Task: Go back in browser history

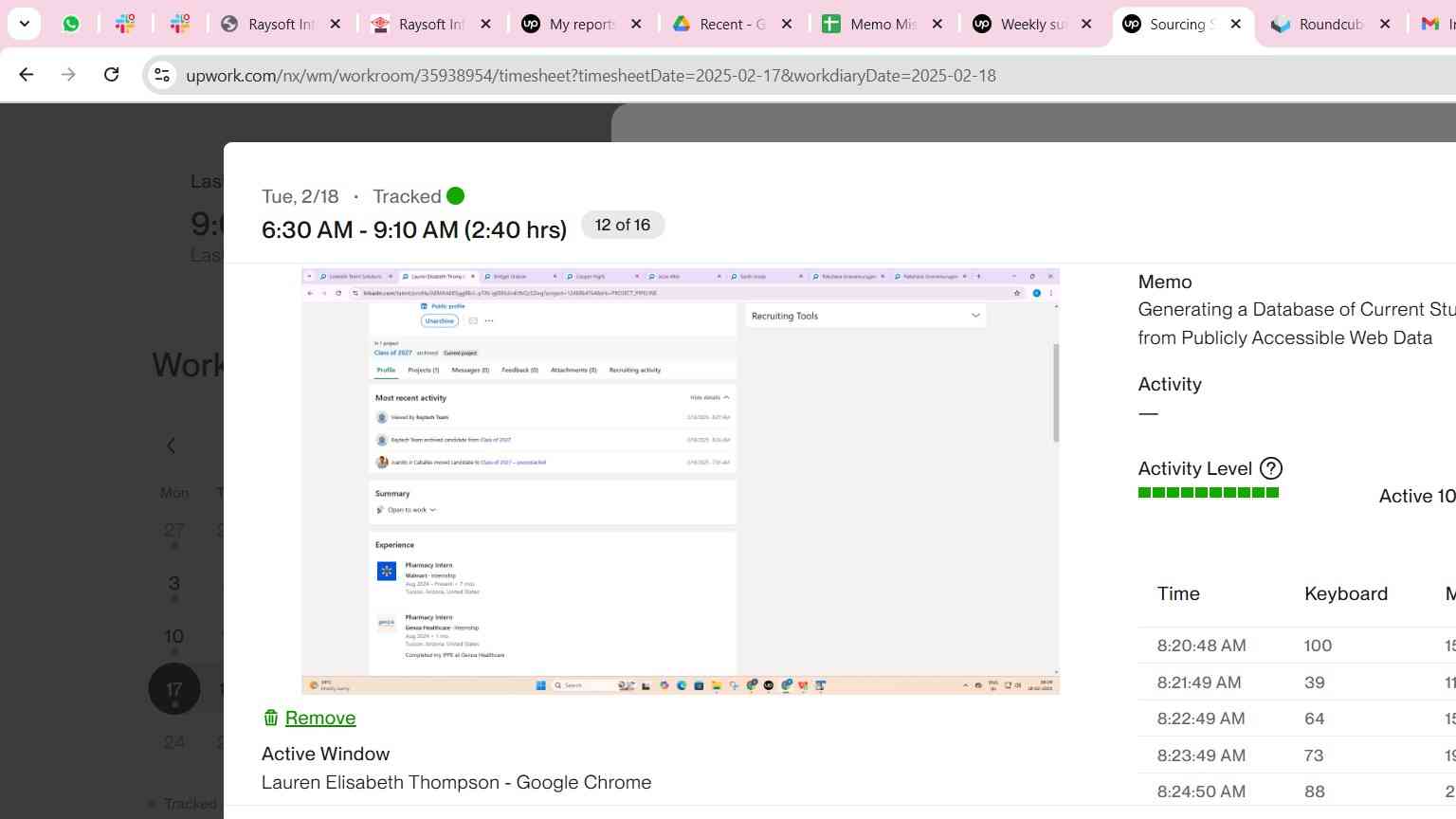Action: point(27,74)
